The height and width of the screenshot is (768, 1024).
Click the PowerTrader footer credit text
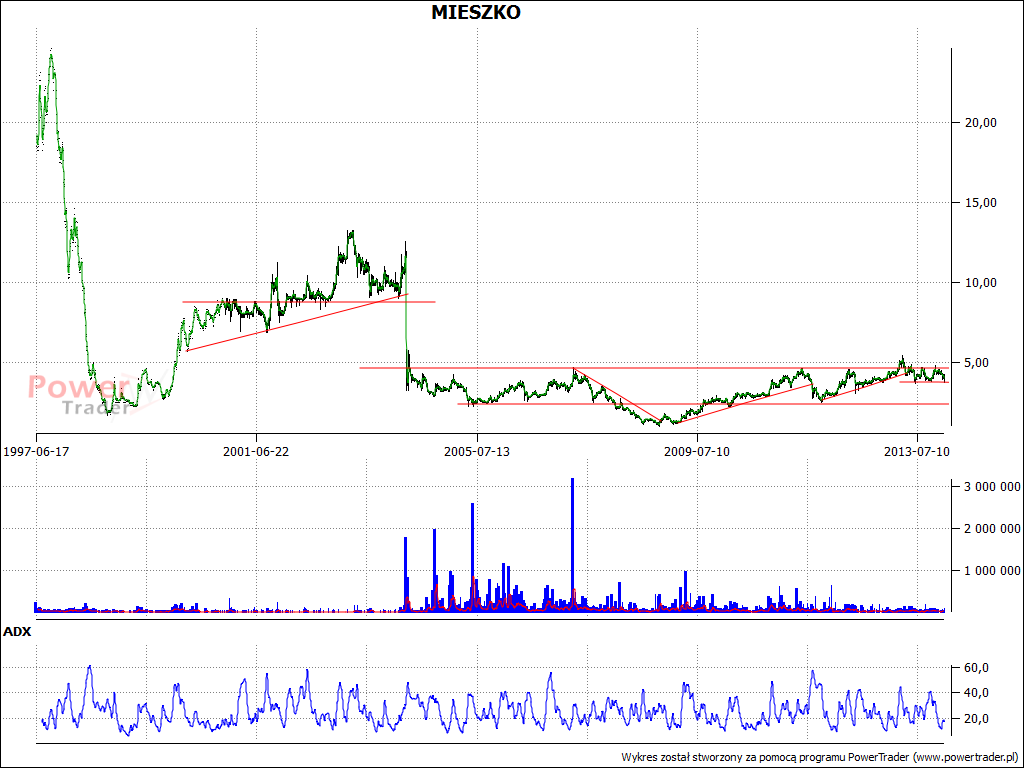[x=820, y=758]
